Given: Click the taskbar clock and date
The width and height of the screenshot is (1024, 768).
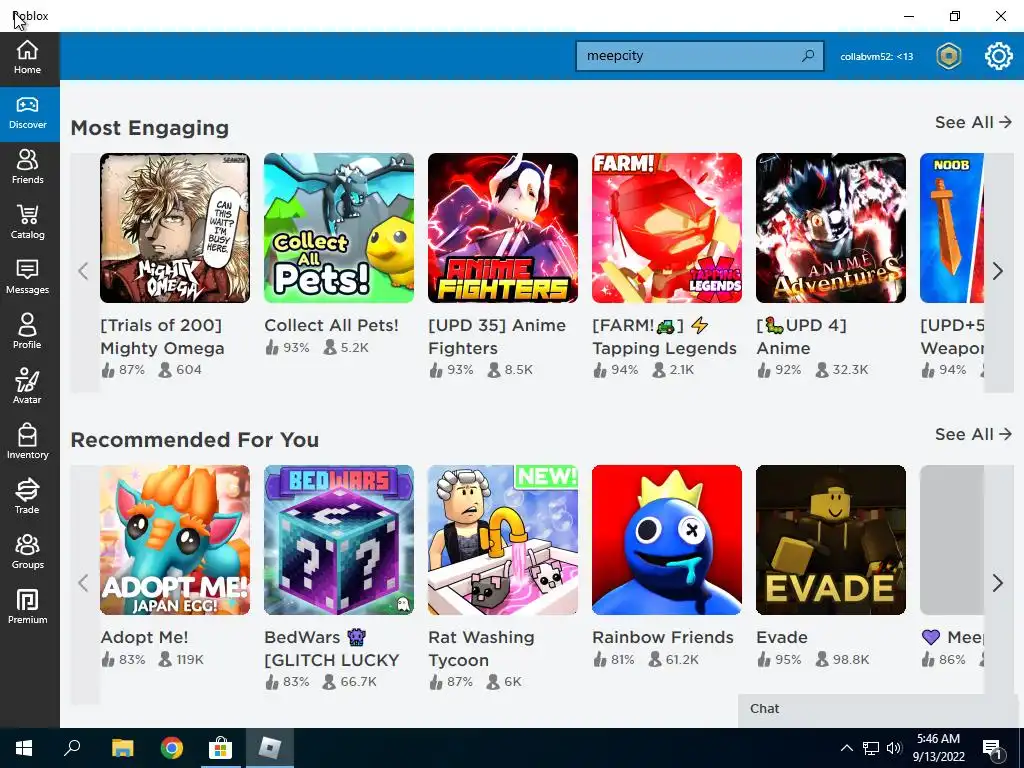Looking at the screenshot, I should pos(938,748).
